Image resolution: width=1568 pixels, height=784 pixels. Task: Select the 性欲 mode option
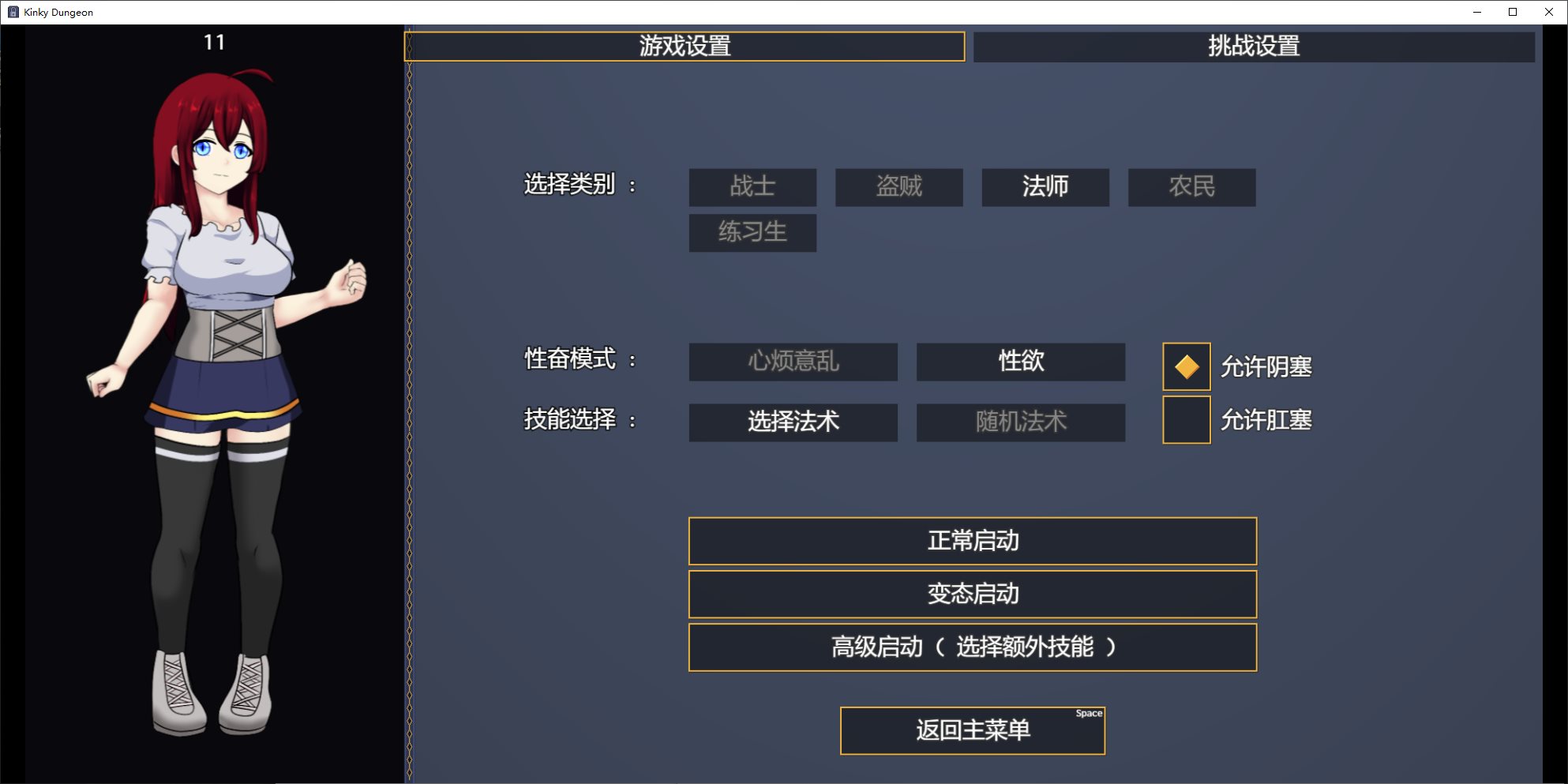(x=1020, y=362)
